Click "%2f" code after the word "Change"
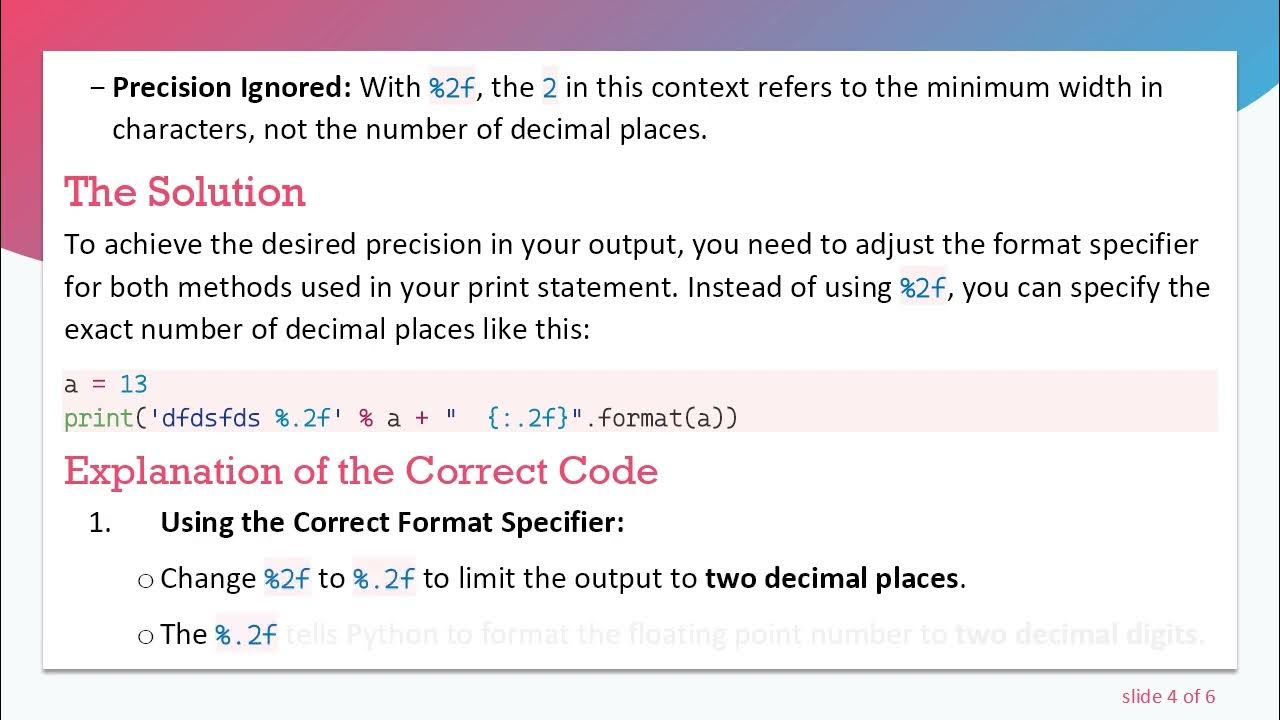Image resolution: width=1280 pixels, height=720 pixels. 287,579
